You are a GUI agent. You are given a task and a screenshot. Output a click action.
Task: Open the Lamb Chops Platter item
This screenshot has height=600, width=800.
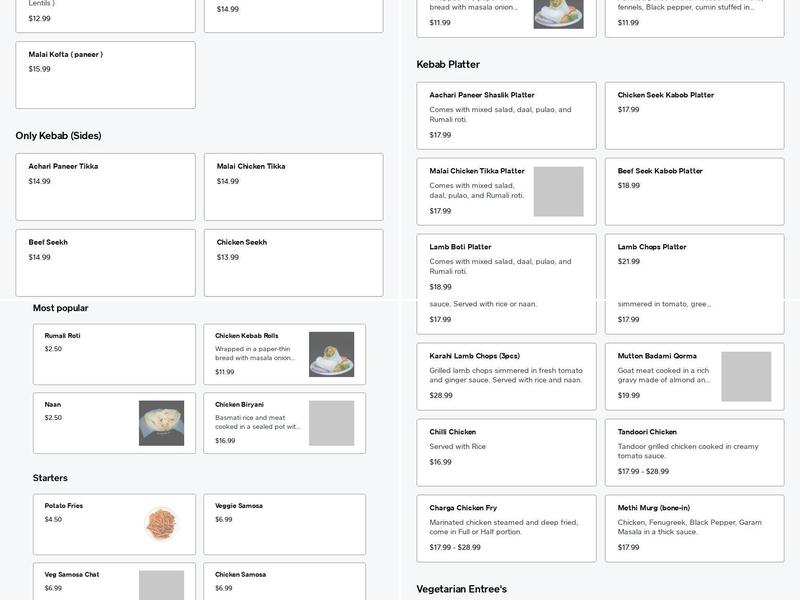click(694, 265)
